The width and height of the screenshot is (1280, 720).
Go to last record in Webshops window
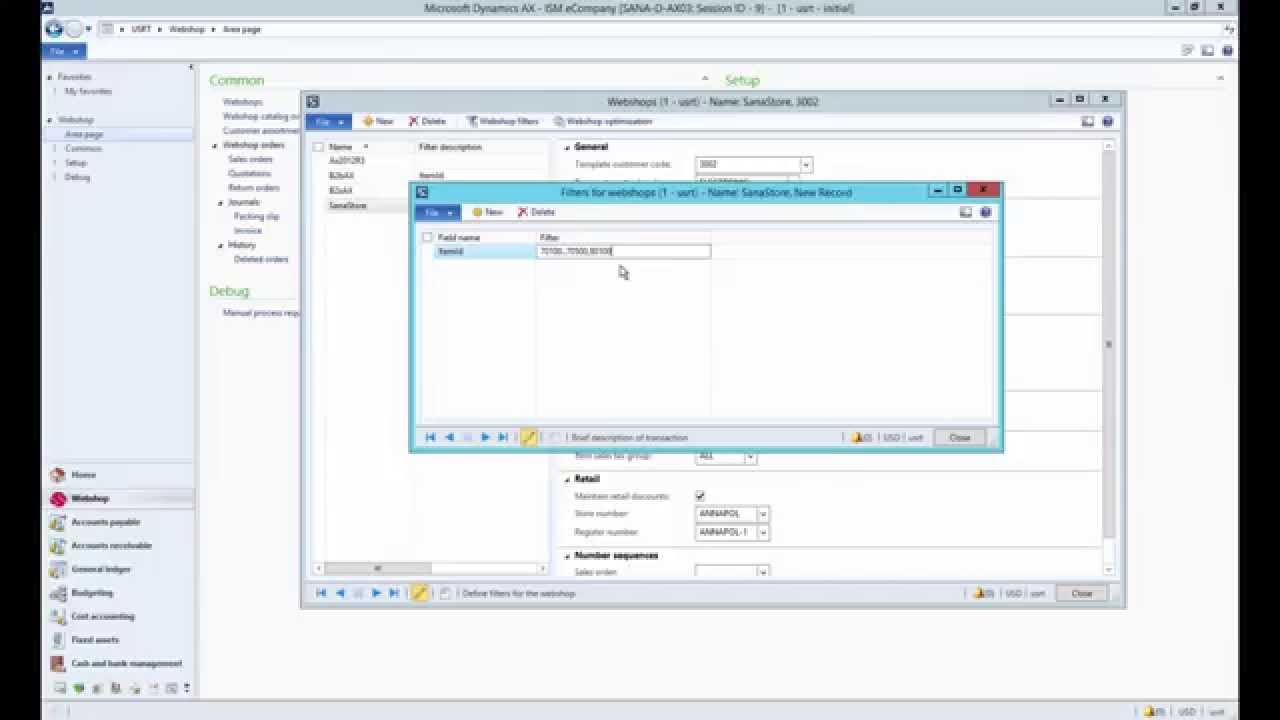tap(394, 593)
